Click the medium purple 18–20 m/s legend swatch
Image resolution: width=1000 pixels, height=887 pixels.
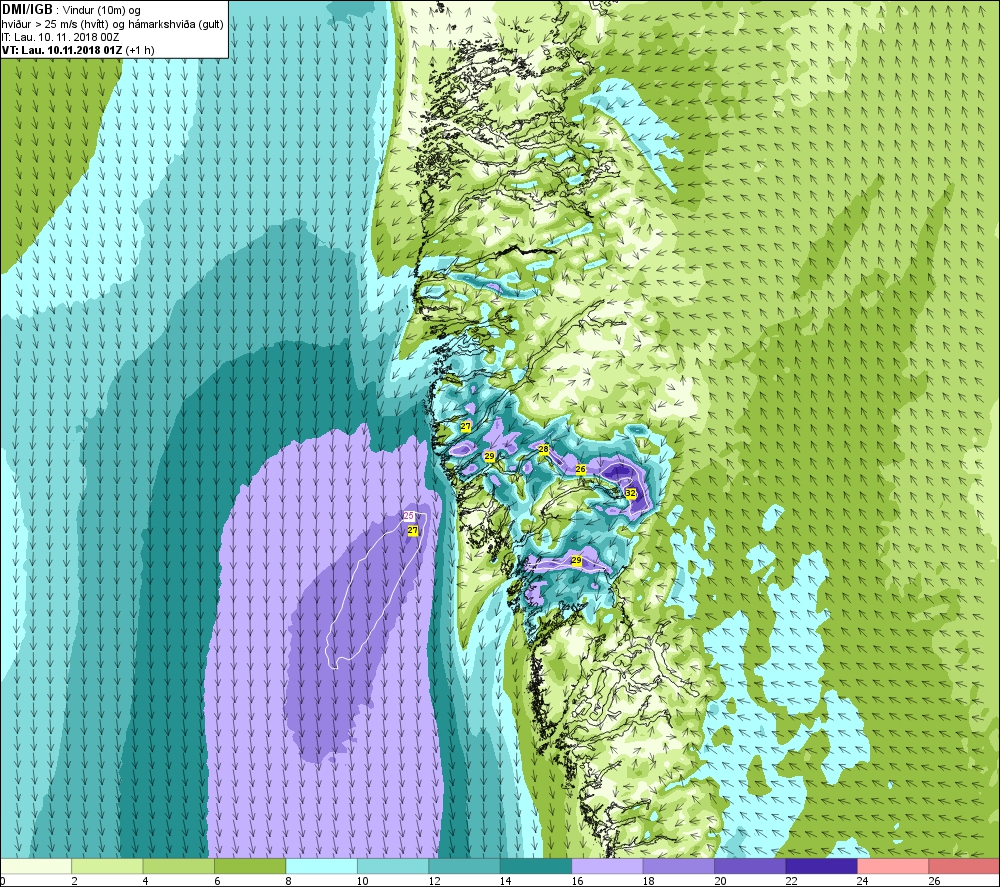tap(679, 866)
